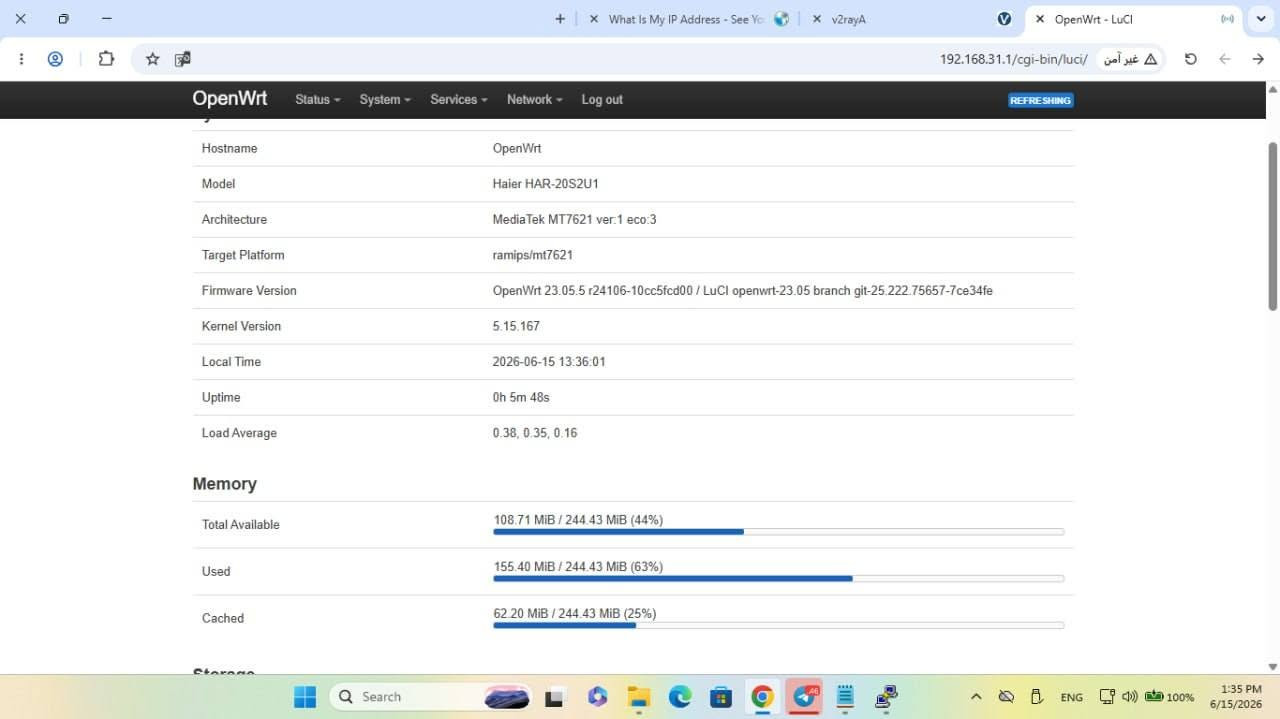Click the Used memory progress bar
This screenshot has width=1280, height=719.
point(778,579)
